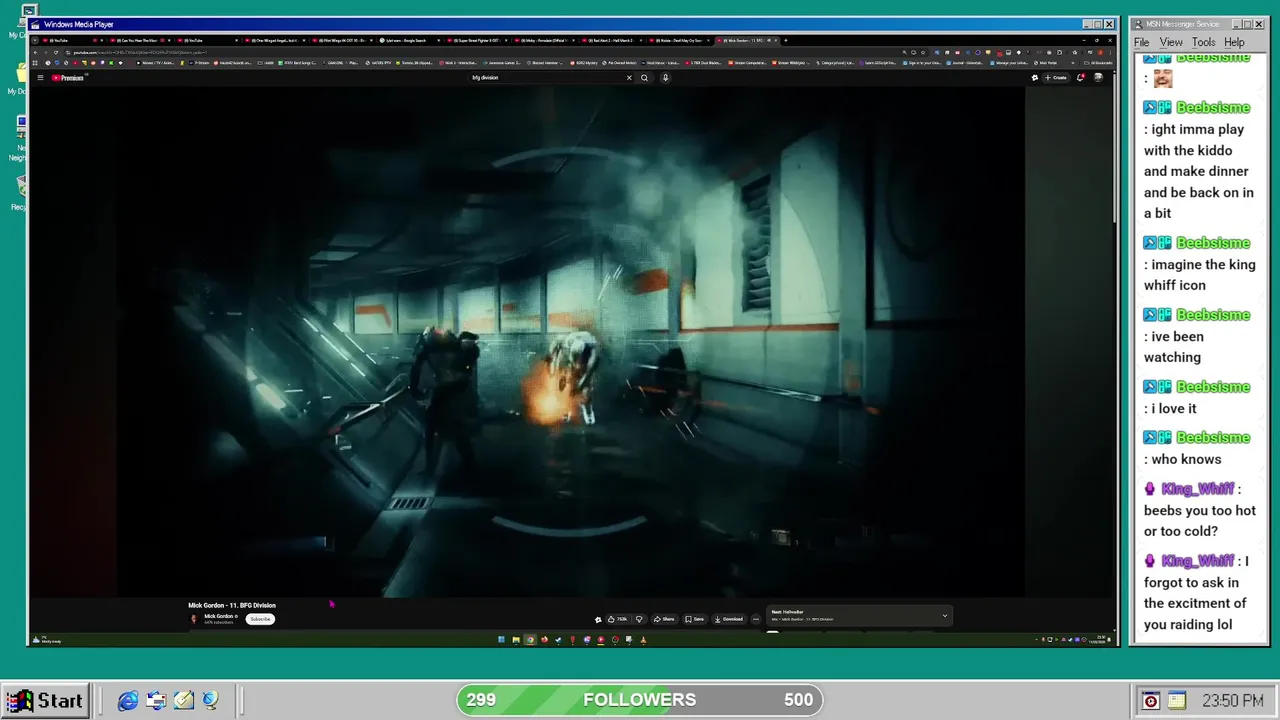Screen dimensions: 1280x720
Task: Open more actions ellipsis under video
Action: (x=756, y=619)
